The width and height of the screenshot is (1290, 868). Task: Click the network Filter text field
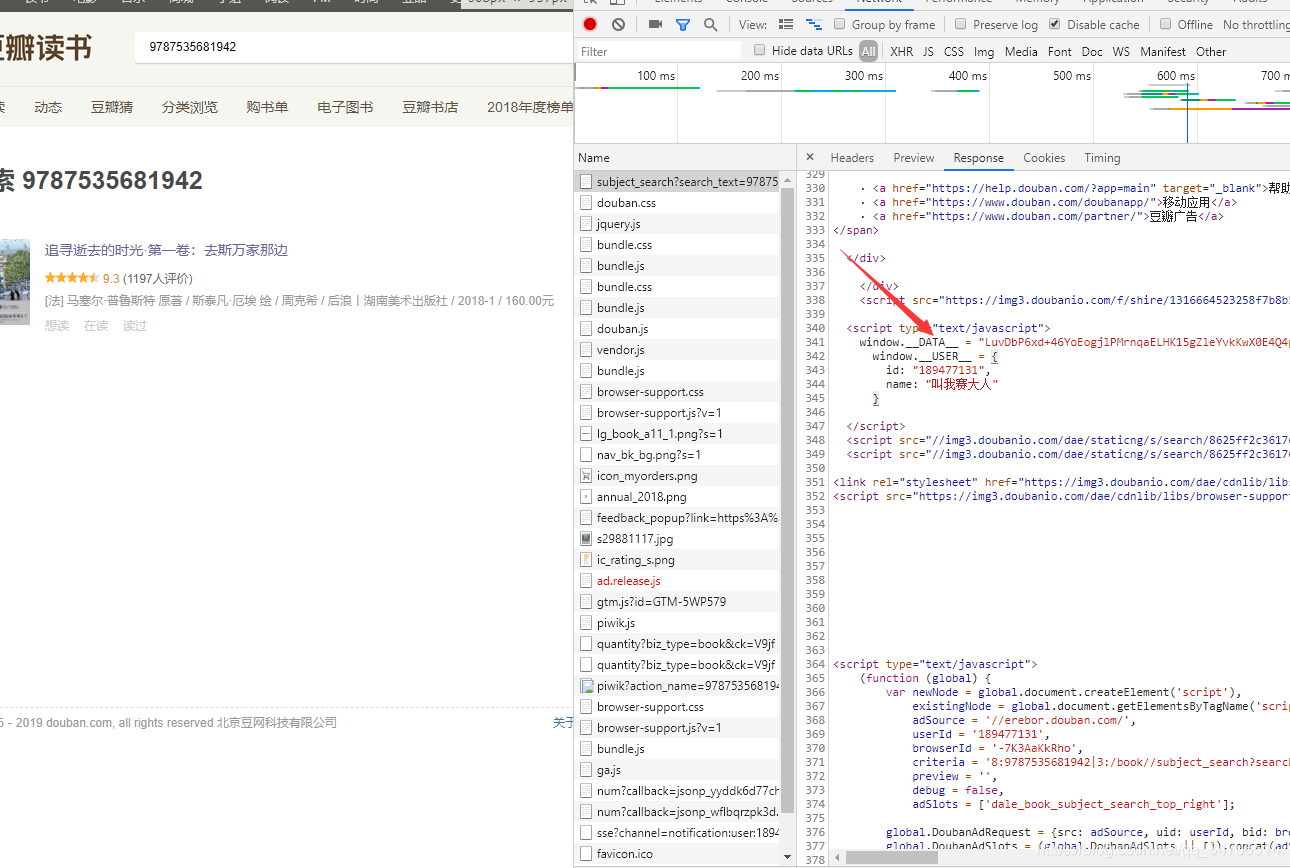(660, 51)
